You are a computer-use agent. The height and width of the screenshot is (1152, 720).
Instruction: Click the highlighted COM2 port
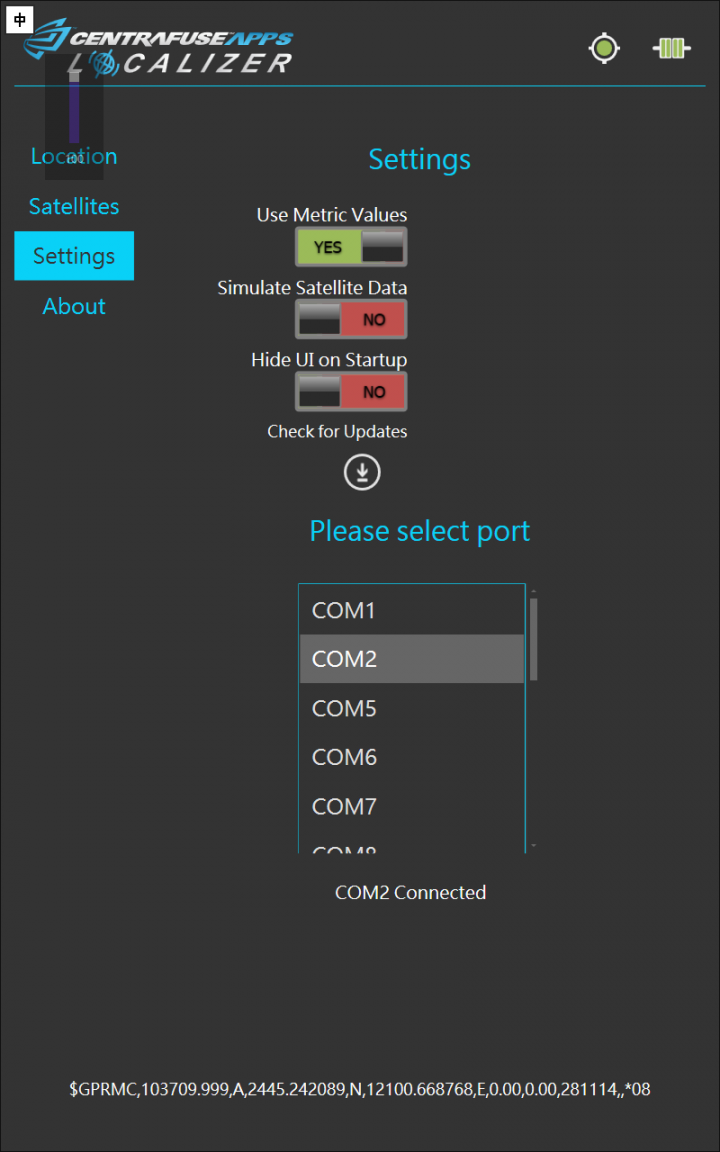click(411, 659)
